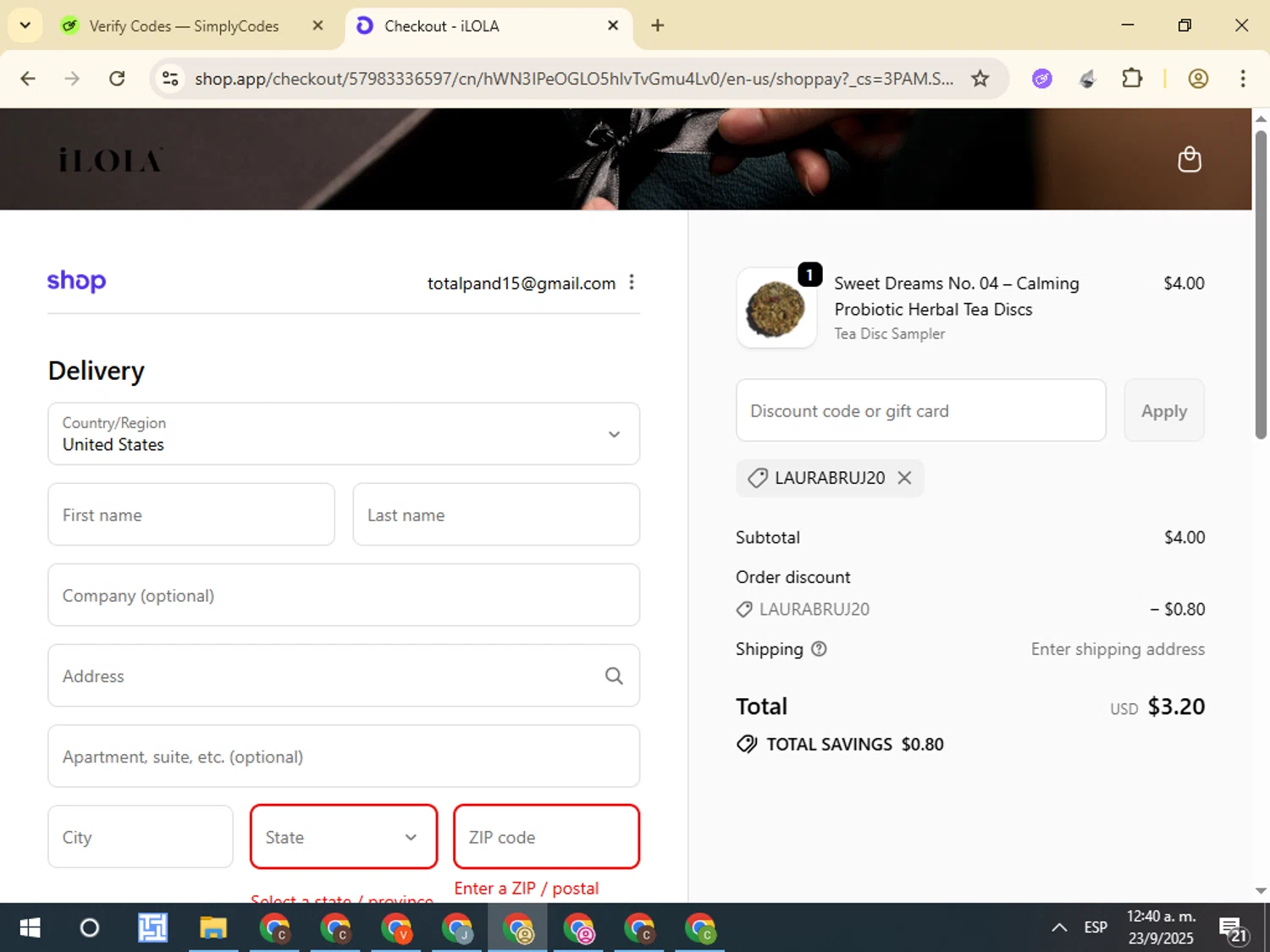Click the 'TOTAL SAVINGS $0.80' text
Image resolution: width=1270 pixels, height=952 pixels.
[x=855, y=744]
